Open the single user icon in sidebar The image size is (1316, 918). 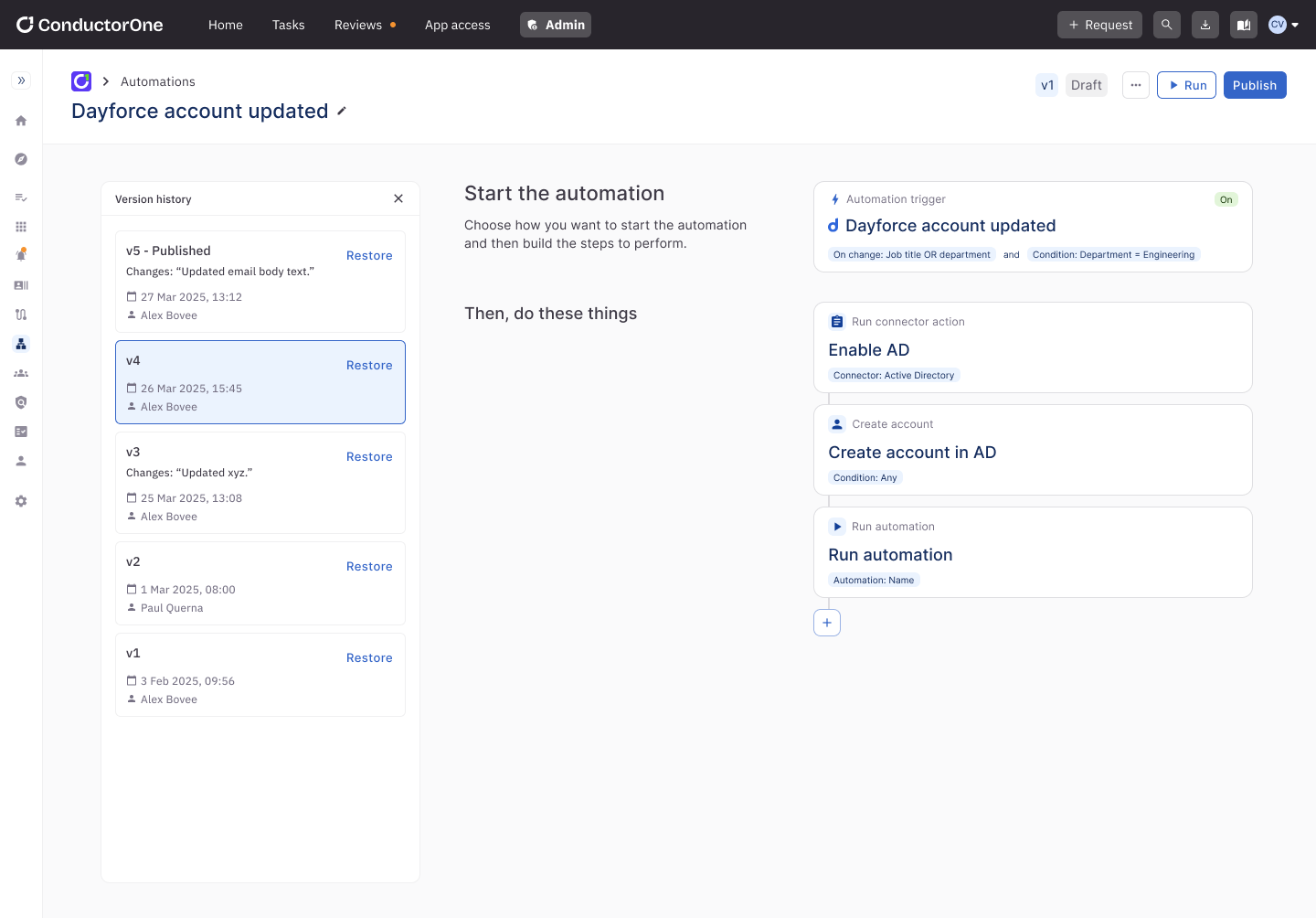(21, 461)
